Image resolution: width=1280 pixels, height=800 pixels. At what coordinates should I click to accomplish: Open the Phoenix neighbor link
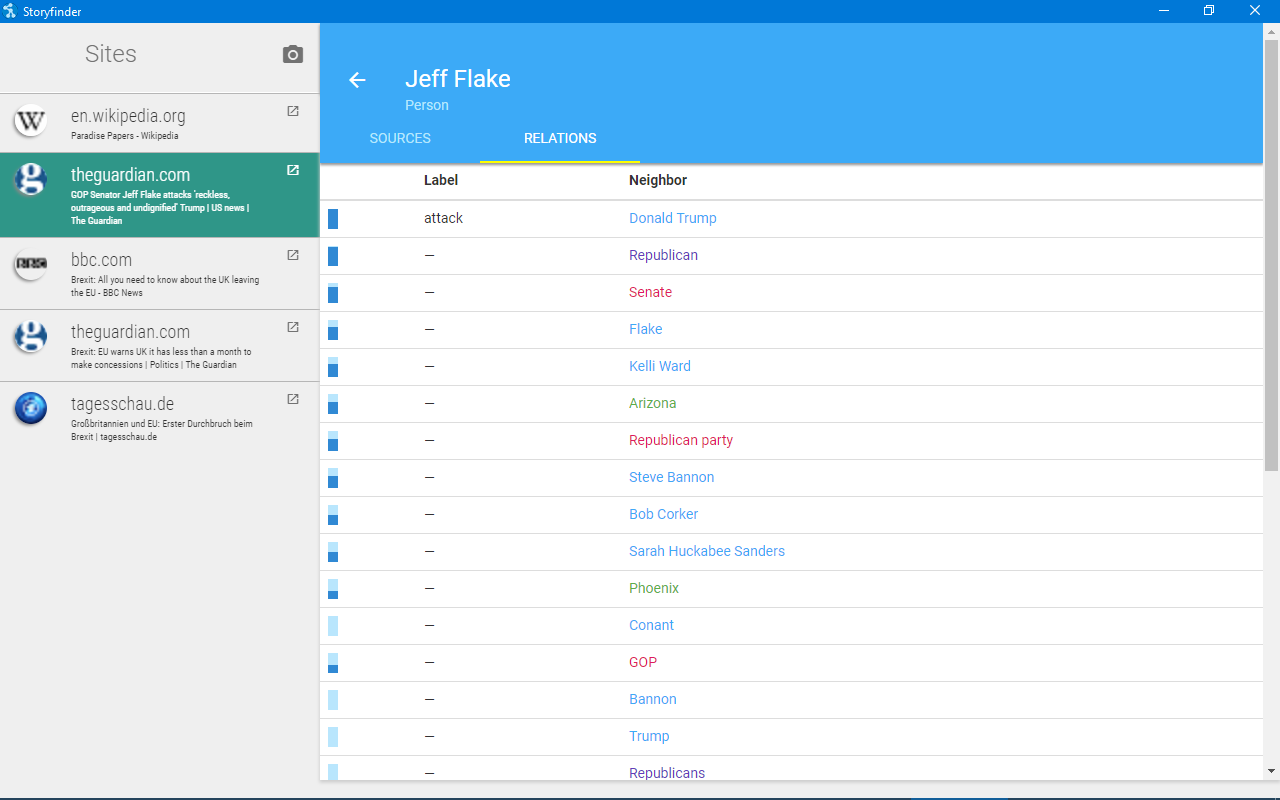(654, 588)
